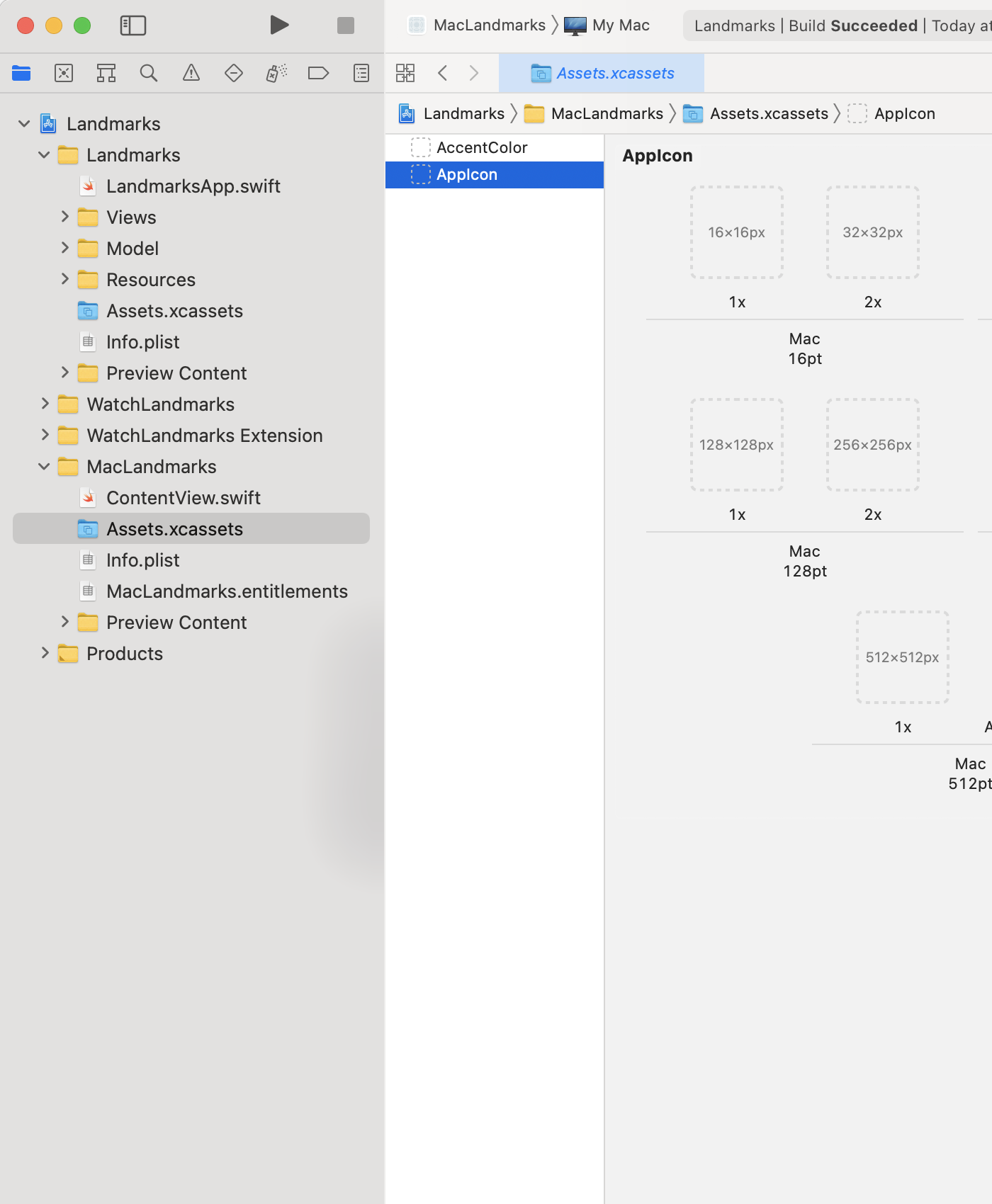Toggle the navigator sidebar visibility

click(133, 25)
